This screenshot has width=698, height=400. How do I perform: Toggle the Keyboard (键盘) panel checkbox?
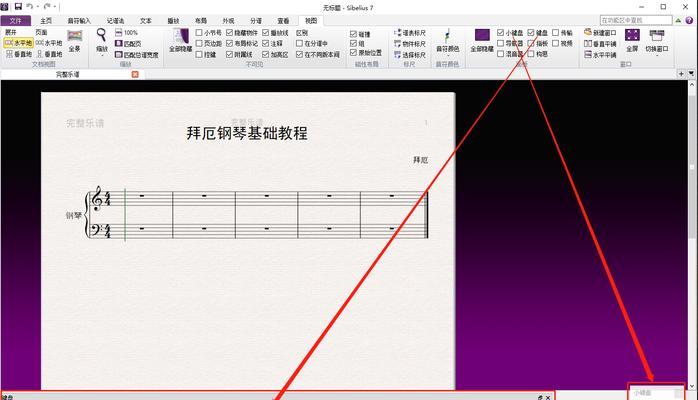[x=531, y=33]
